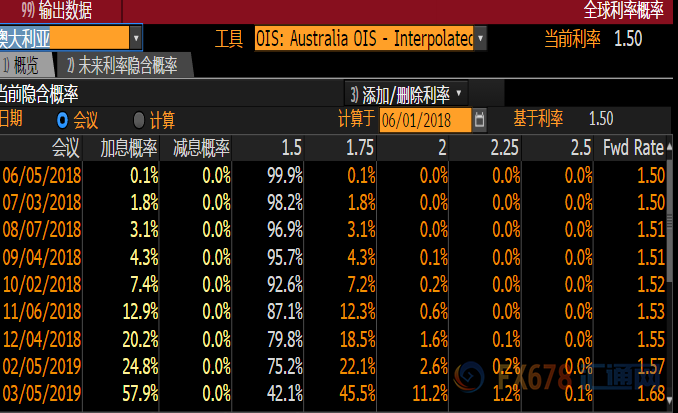Click the 1.75 rate column header
This screenshot has width=678, height=413.
click(359, 148)
